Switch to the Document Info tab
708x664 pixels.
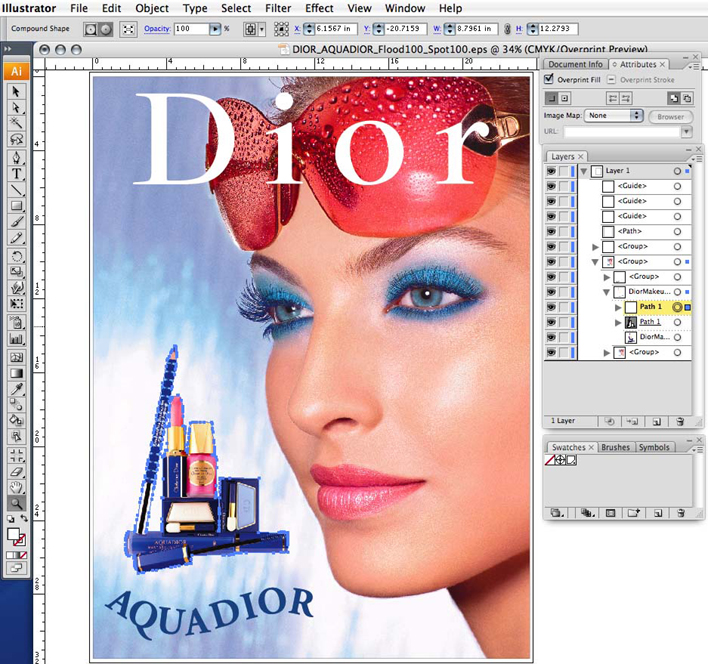tap(574, 64)
